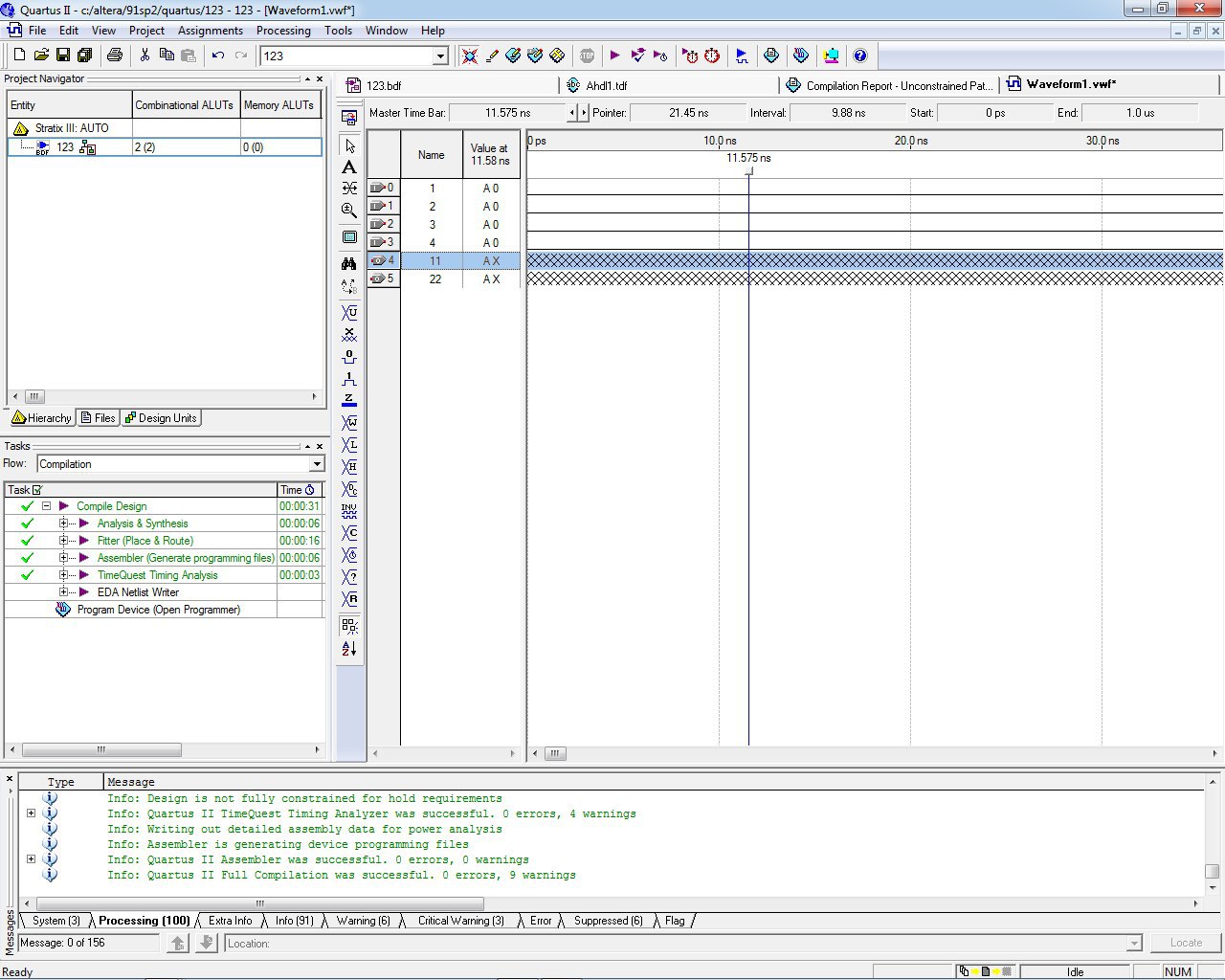Open the Help icon in main toolbar
This screenshot has width=1225, height=980.
tap(859, 56)
